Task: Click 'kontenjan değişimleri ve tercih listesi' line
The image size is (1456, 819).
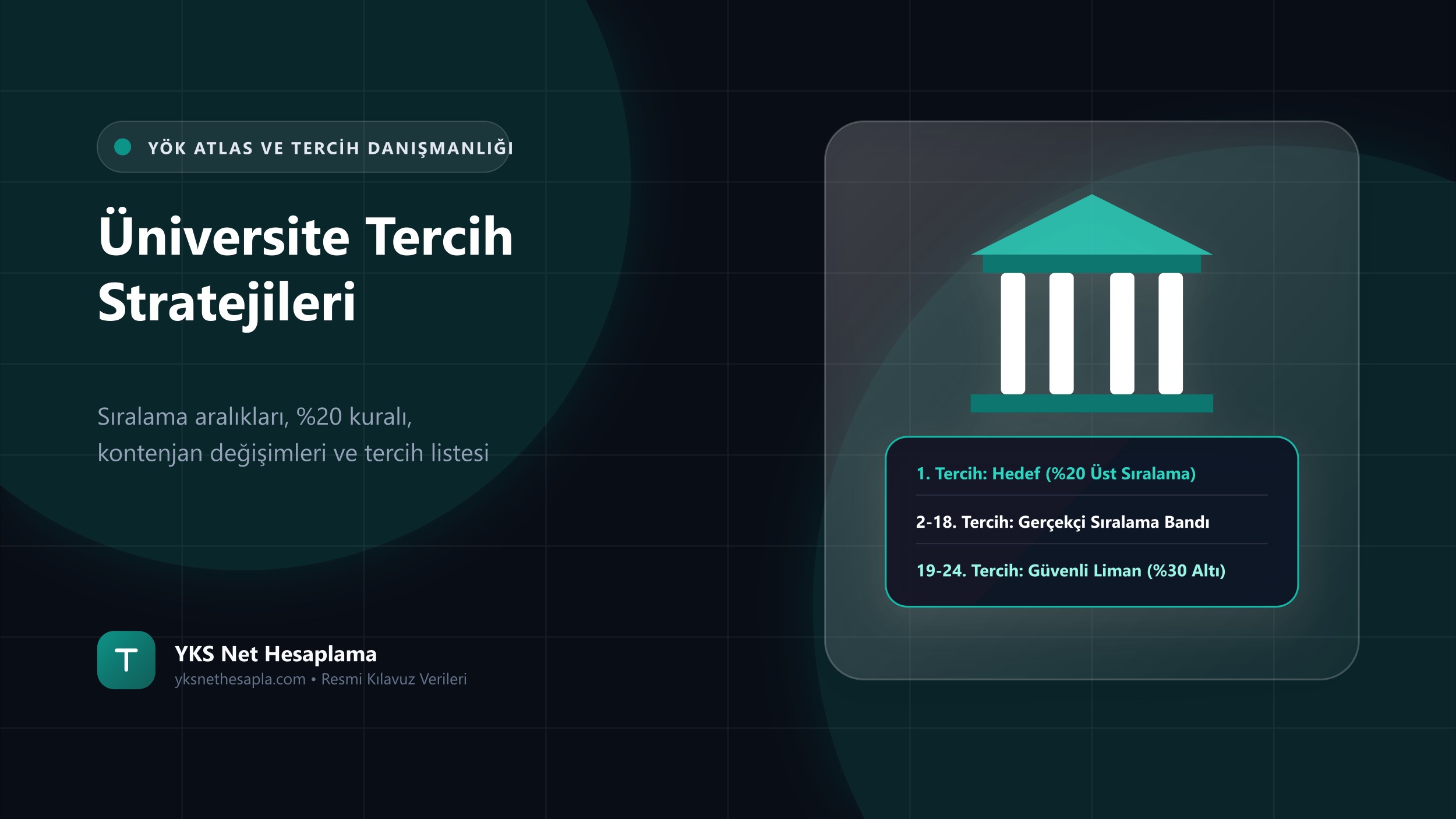Action: tap(293, 453)
